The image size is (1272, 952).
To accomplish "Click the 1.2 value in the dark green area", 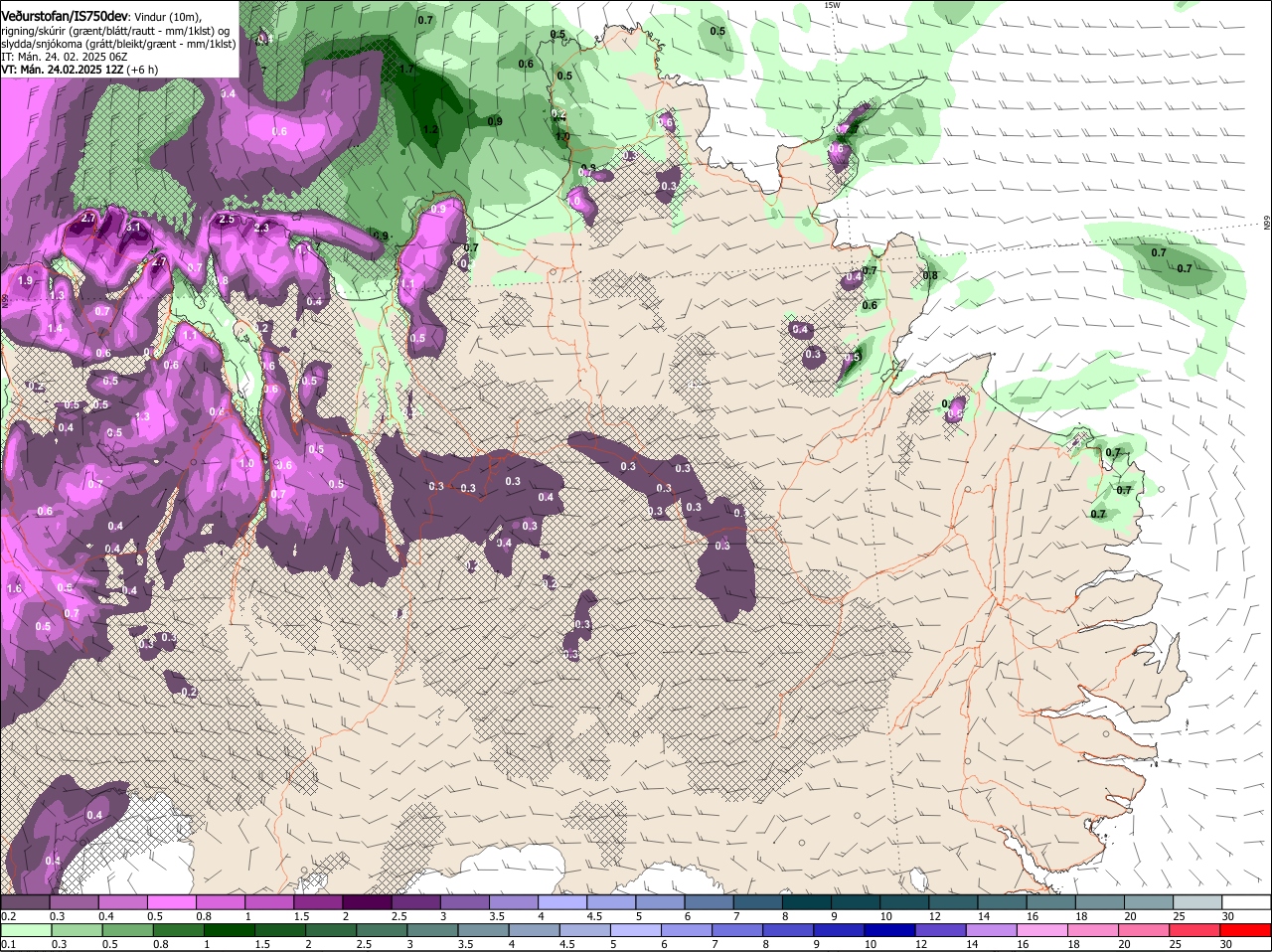I will point(430,129).
